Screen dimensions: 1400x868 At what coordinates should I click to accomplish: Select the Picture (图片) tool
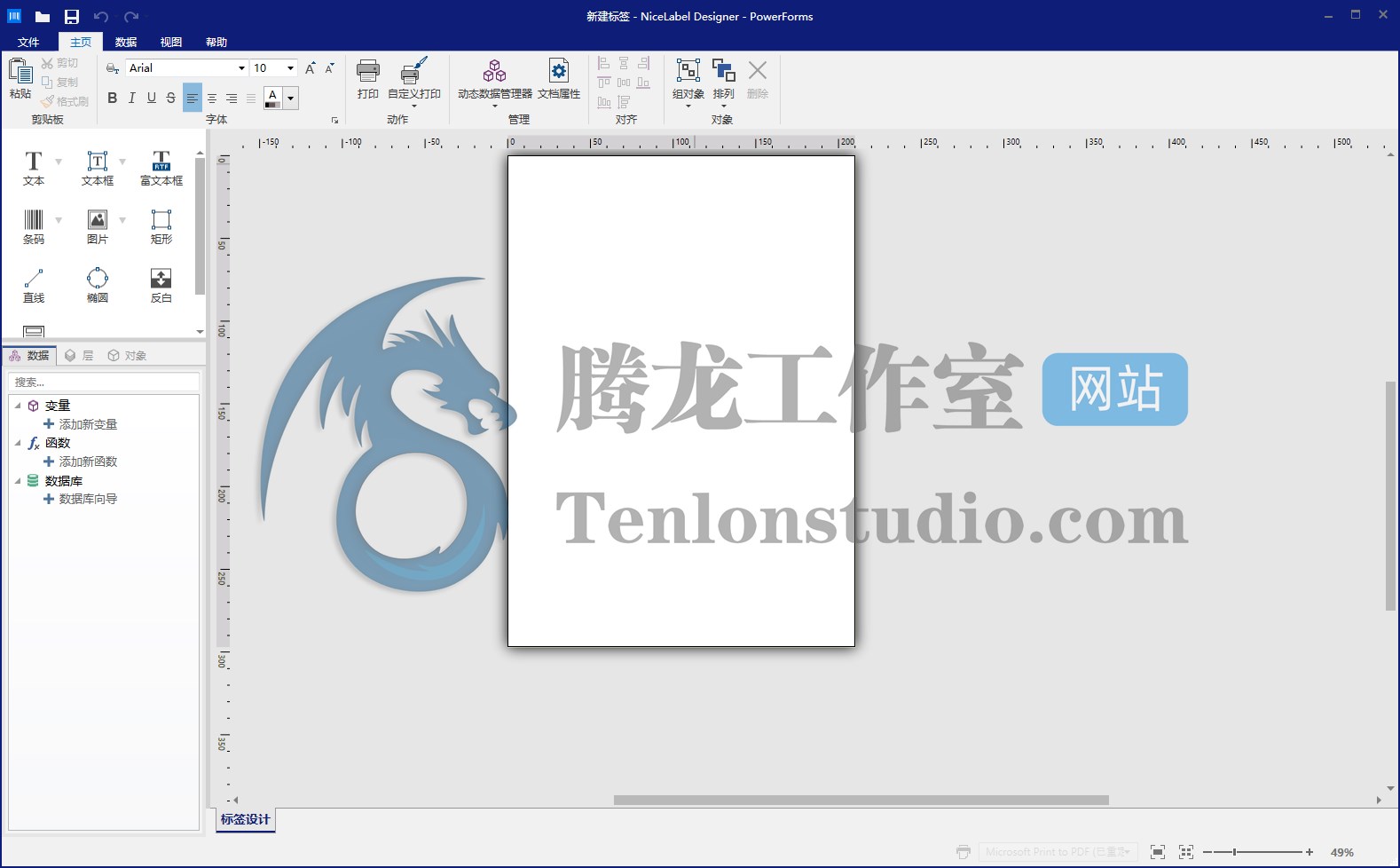coord(98,226)
